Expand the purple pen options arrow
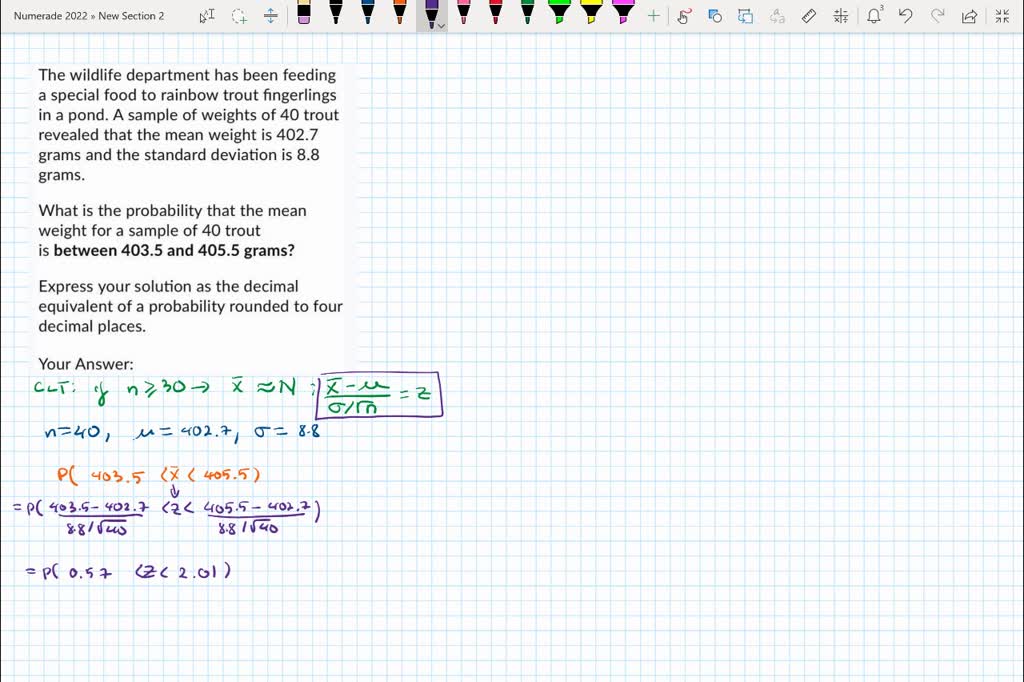 441,27
